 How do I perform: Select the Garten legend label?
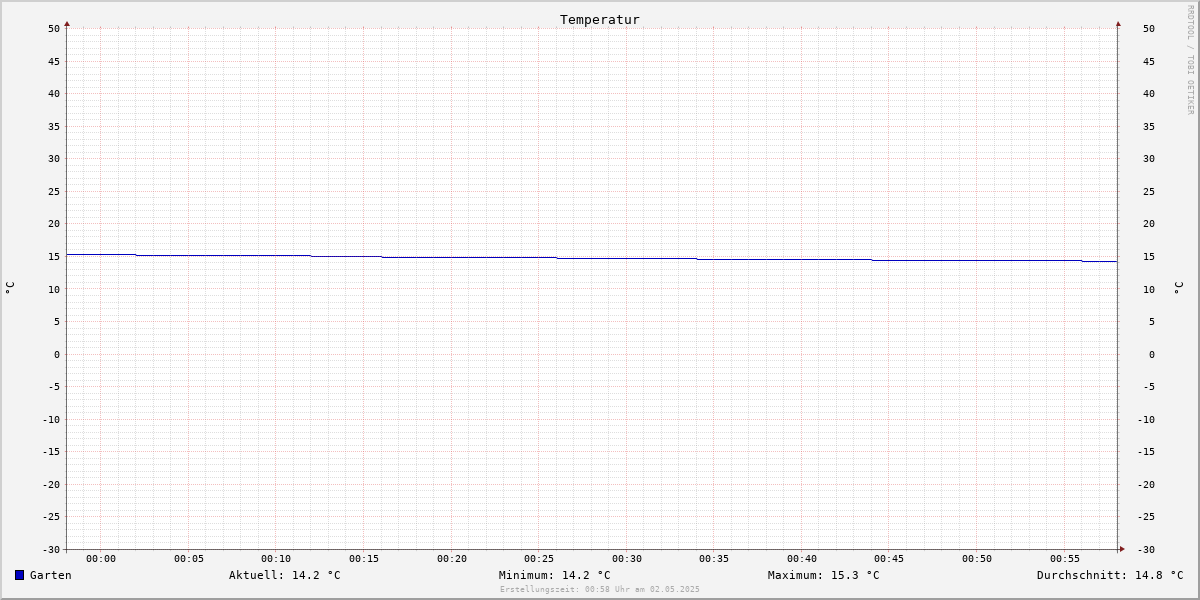click(x=51, y=575)
